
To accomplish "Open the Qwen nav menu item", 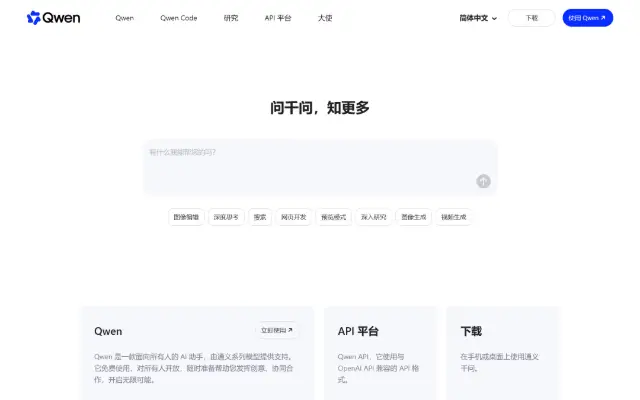I will pyautogui.click(x=124, y=18).
